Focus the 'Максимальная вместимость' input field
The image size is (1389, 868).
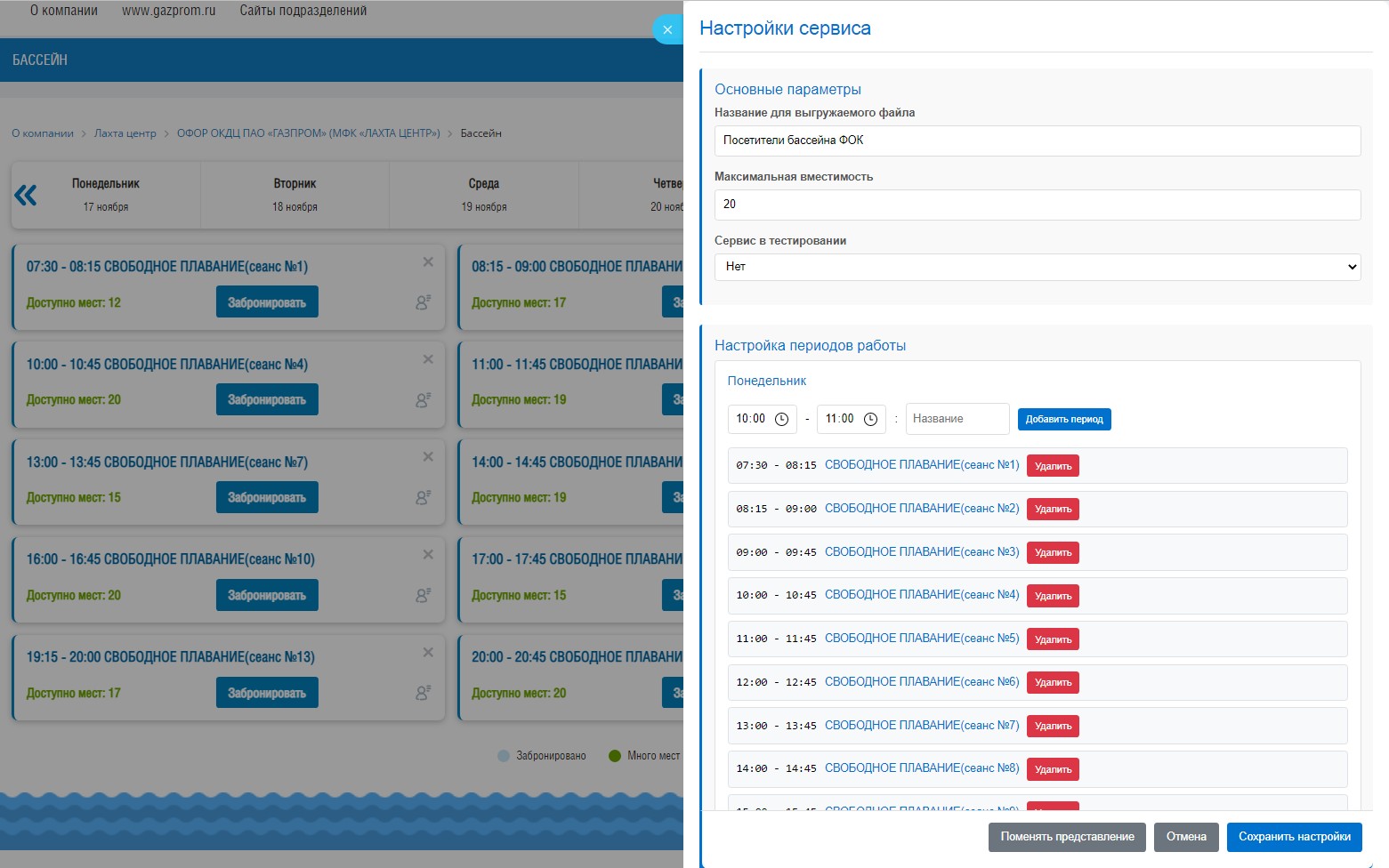click(1037, 205)
